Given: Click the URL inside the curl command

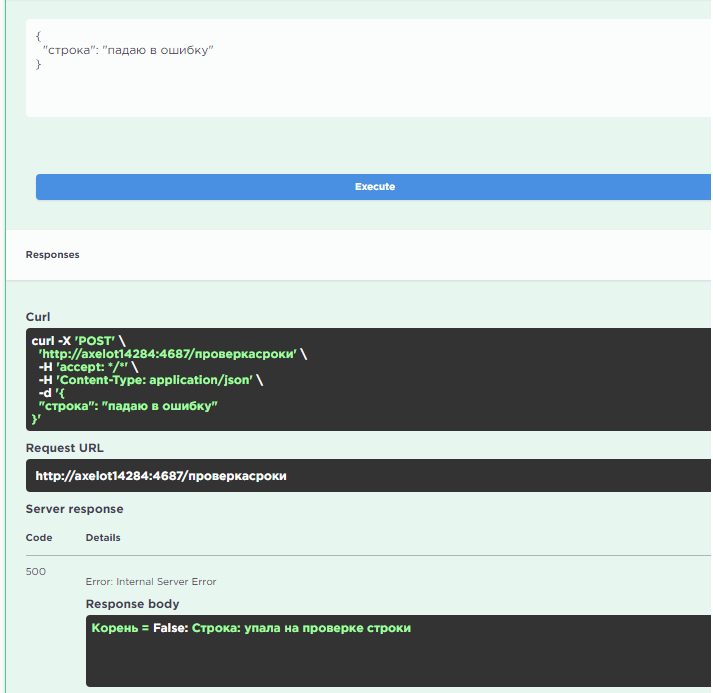Looking at the screenshot, I should pos(168,354).
